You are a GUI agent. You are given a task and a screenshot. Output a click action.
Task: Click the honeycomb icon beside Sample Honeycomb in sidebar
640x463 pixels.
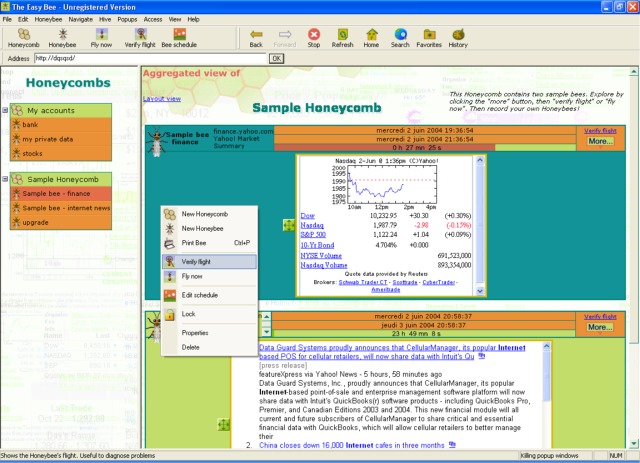(x=17, y=179)
